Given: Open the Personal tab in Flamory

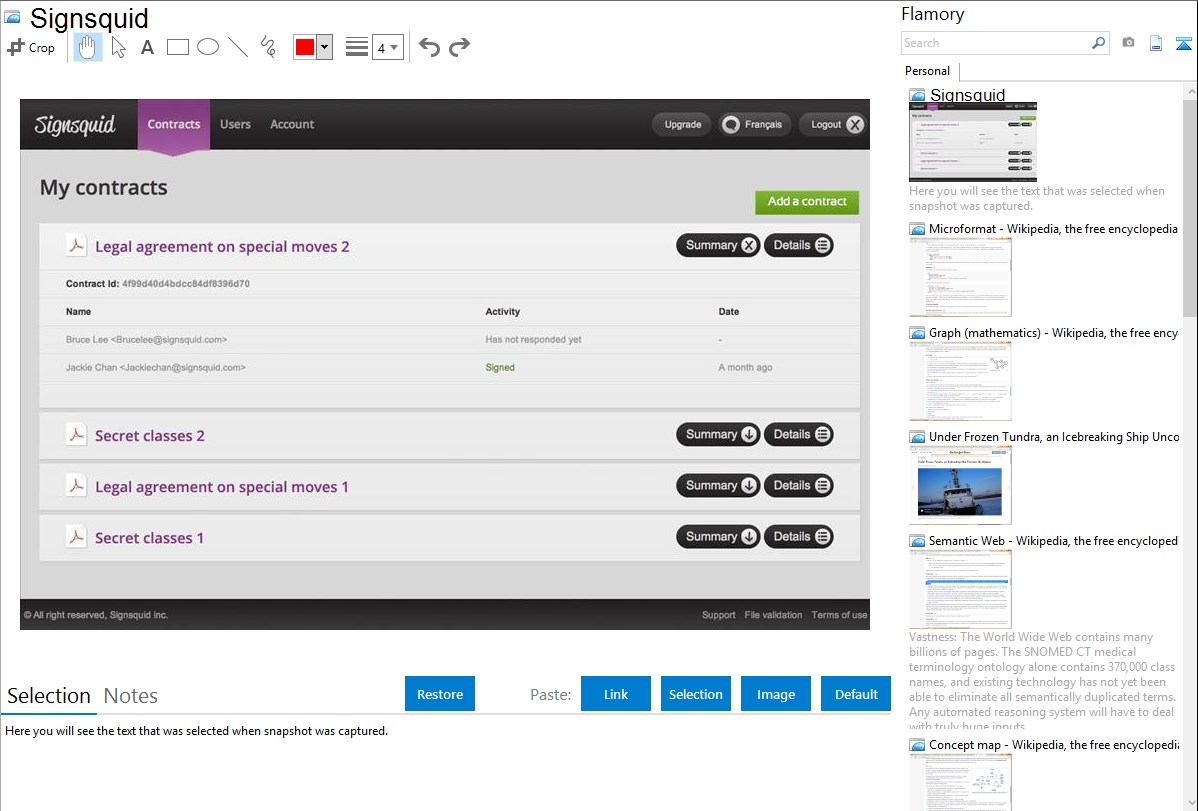Looking at the screenshot, I should pyautogui.click(x=927, y=71).
